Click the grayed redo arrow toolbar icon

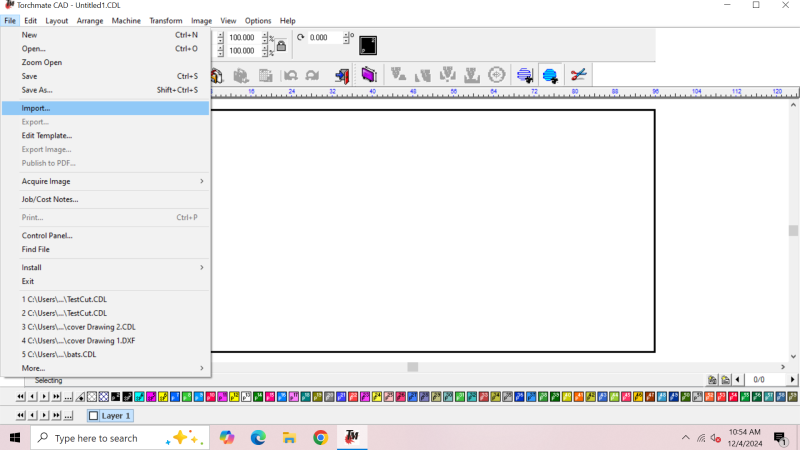pos(312,76)
